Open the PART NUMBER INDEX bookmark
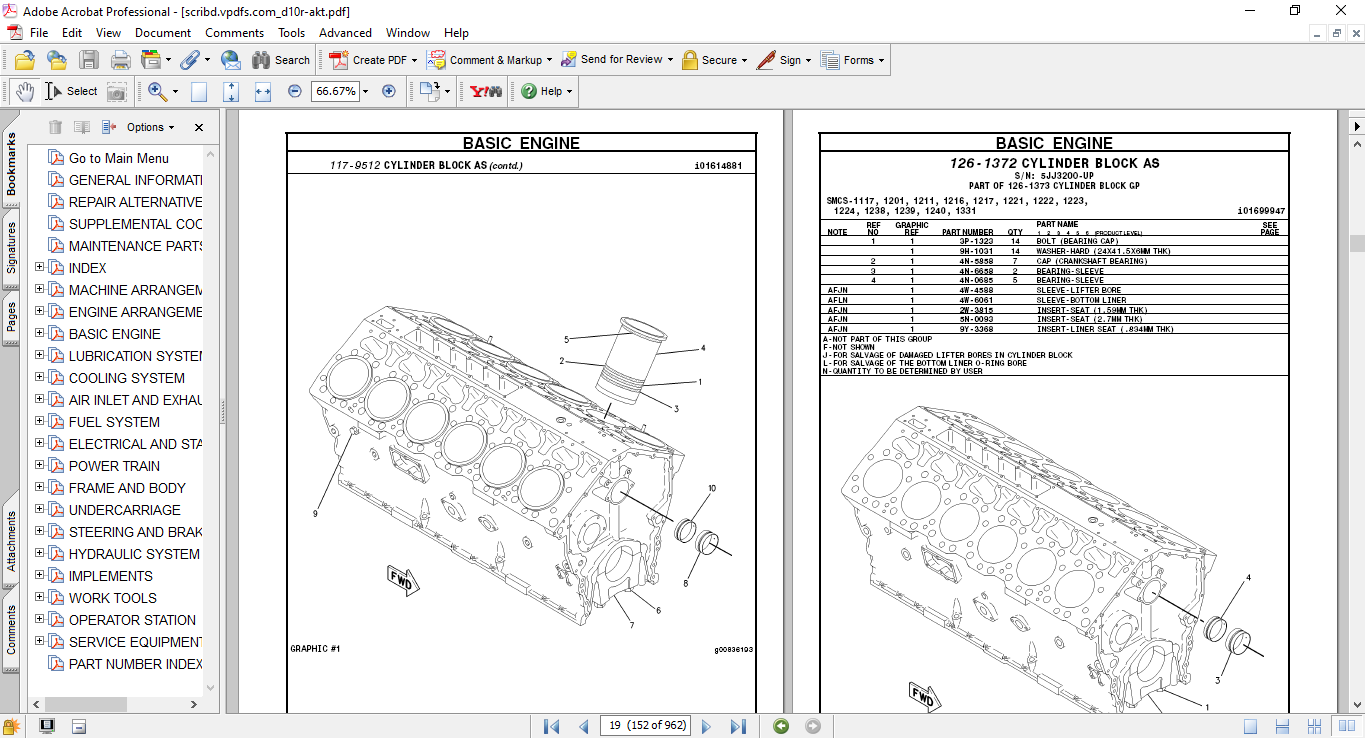The width and height of the screenshot is (1365, 738). pyautogui.click(x=135, y=664)
